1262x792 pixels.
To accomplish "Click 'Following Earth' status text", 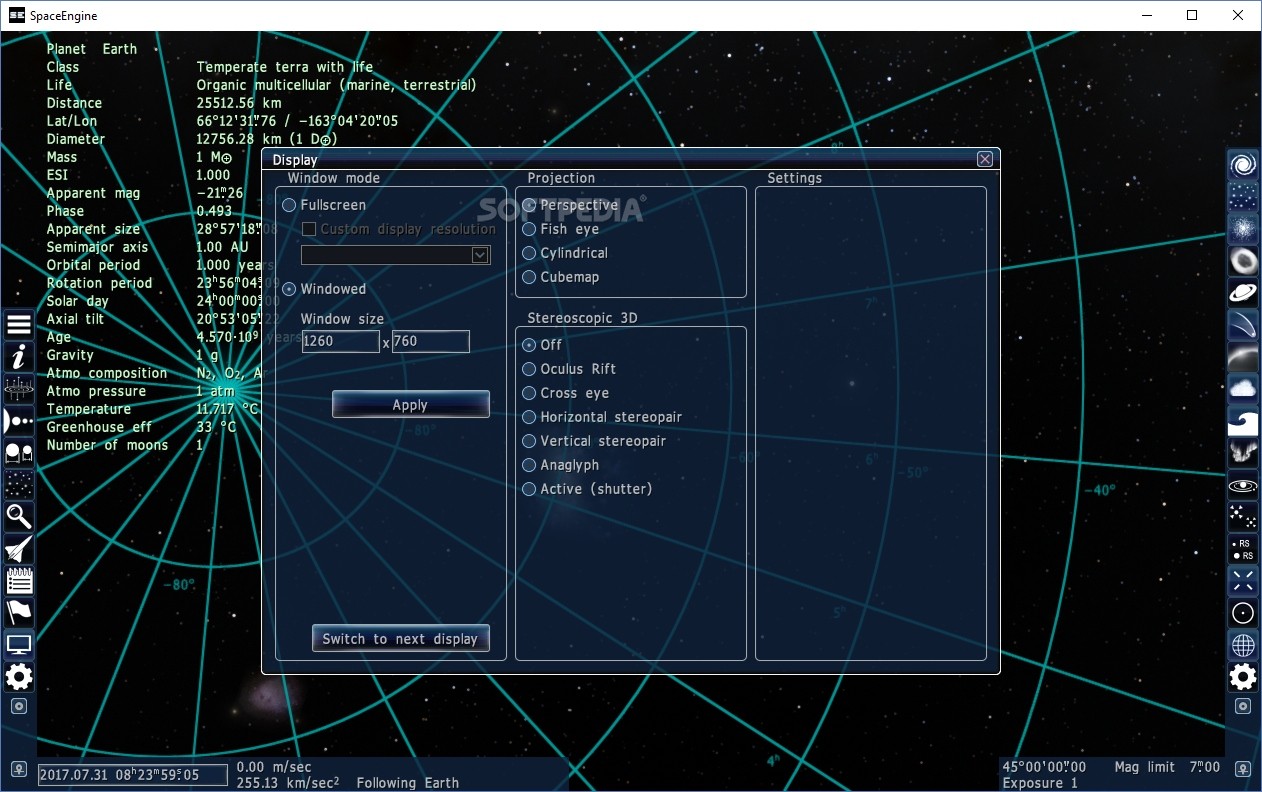I will 408,783.
